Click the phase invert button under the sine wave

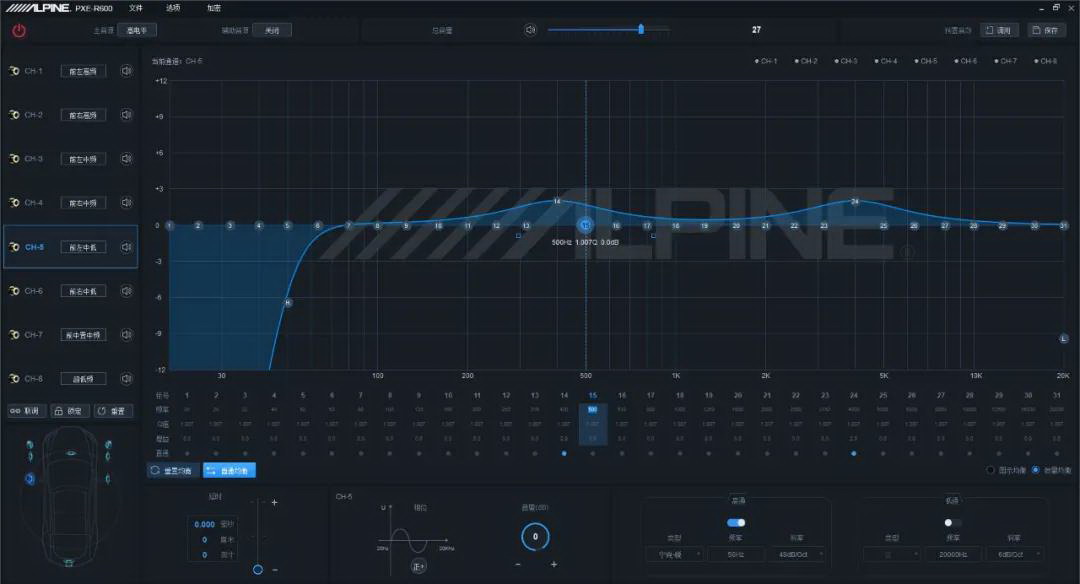(x=419, y=566)
